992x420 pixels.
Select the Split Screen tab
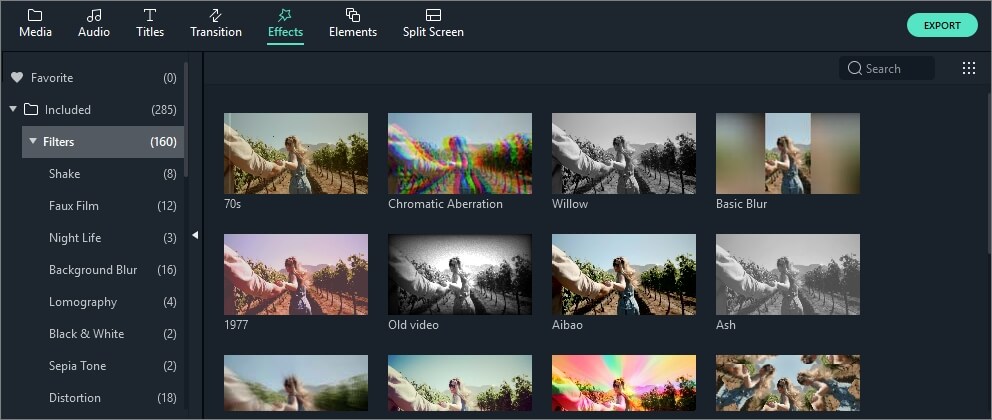(433, 23)
